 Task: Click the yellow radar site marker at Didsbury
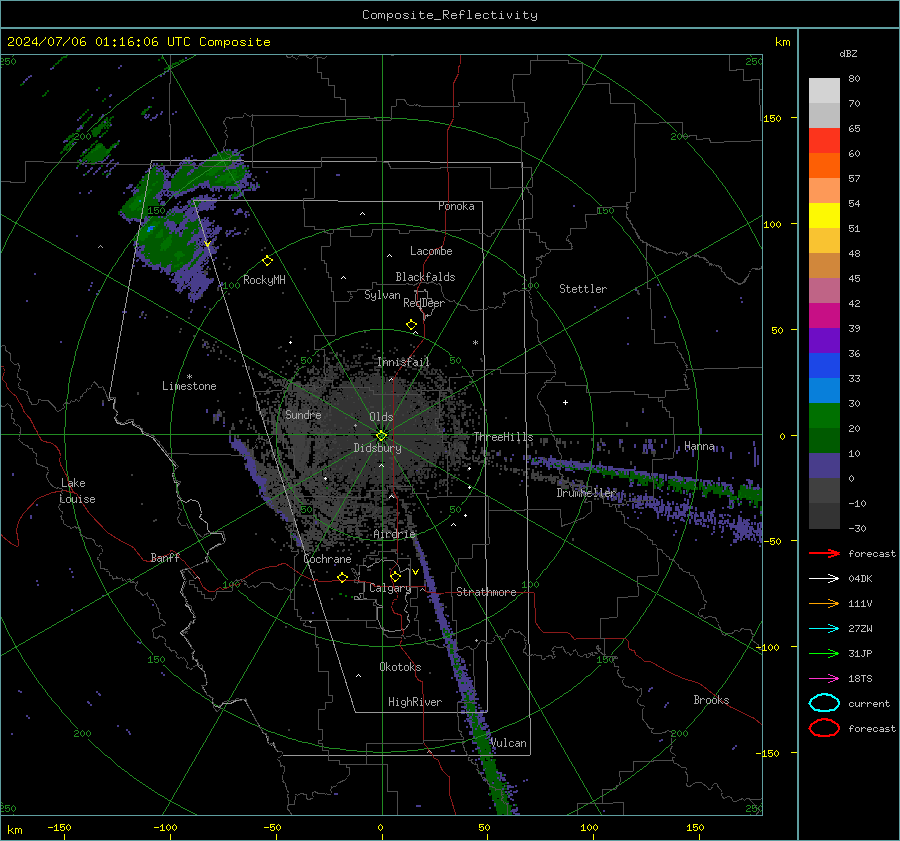click(381, 436)
